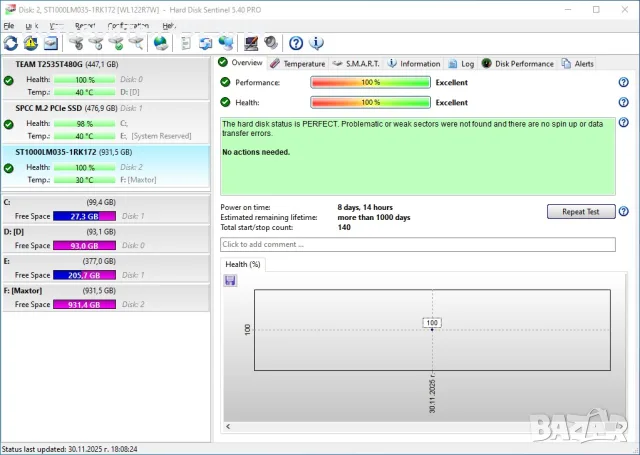Click the grey speaker toolbar icon
This screenshot has height=455, width=640.
click(271, 42)
